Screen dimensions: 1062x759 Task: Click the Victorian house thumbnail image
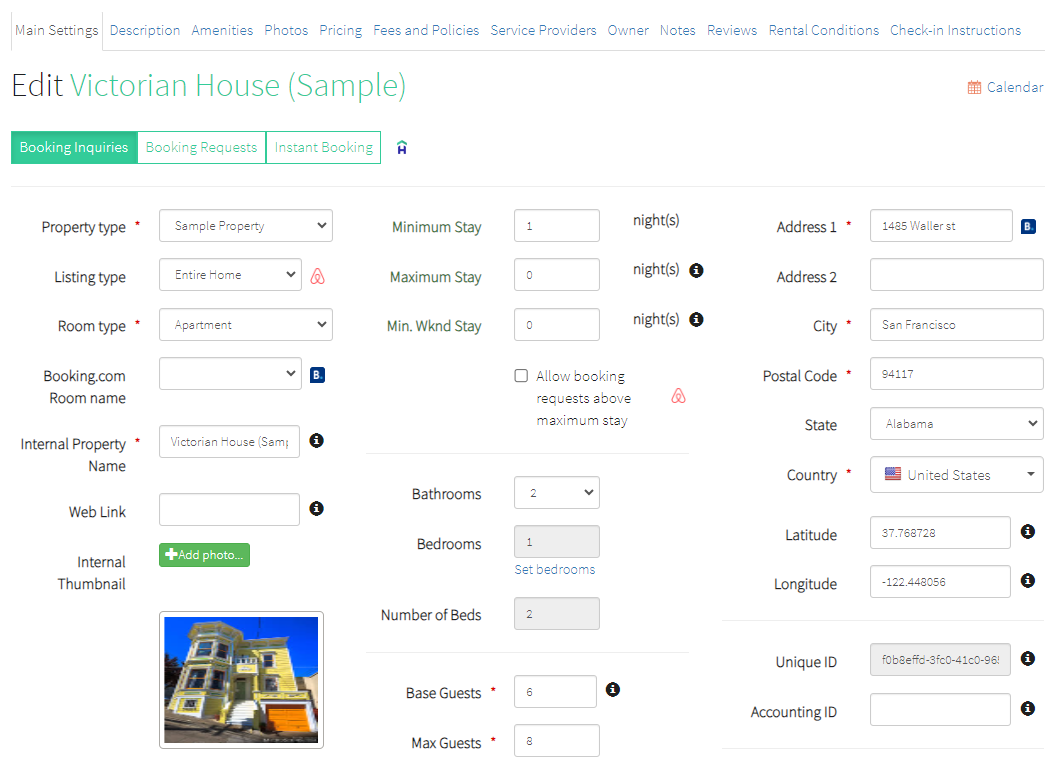click(241, 680)
